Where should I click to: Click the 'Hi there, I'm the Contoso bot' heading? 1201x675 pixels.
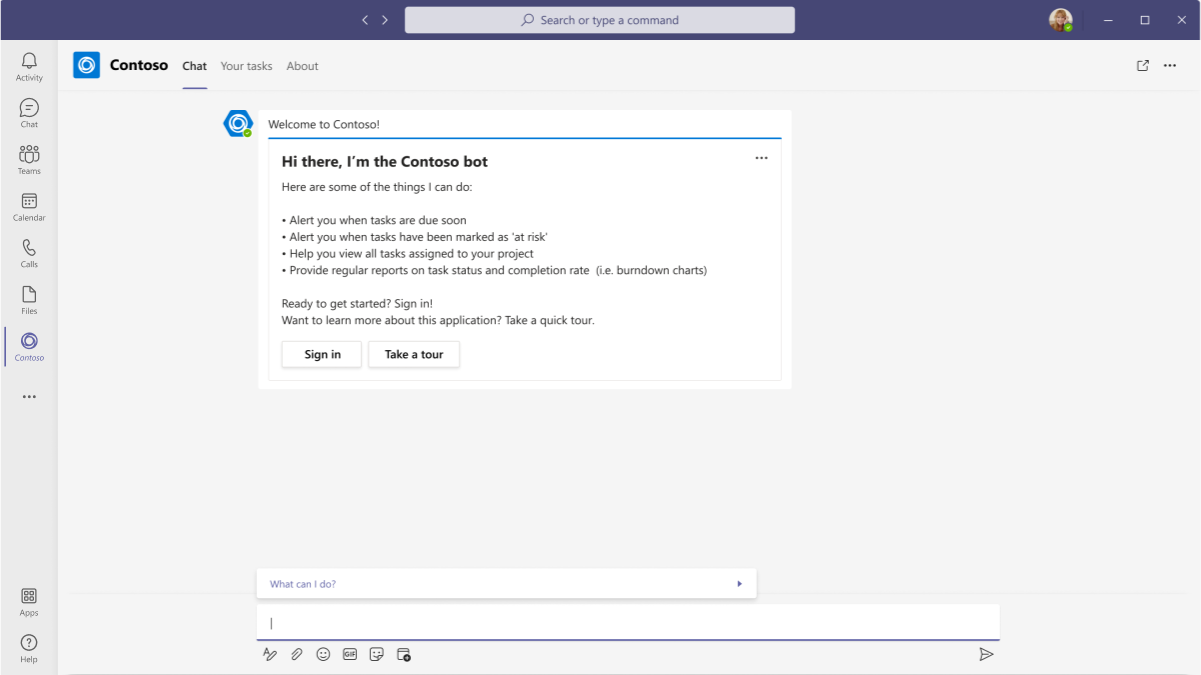[x=385, y=161]
